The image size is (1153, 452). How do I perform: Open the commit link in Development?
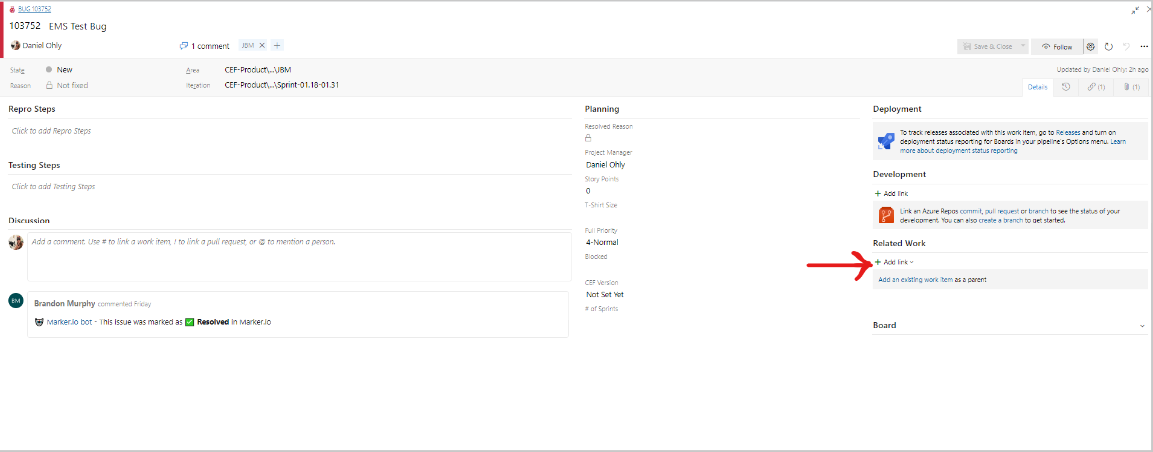[971, 211]
